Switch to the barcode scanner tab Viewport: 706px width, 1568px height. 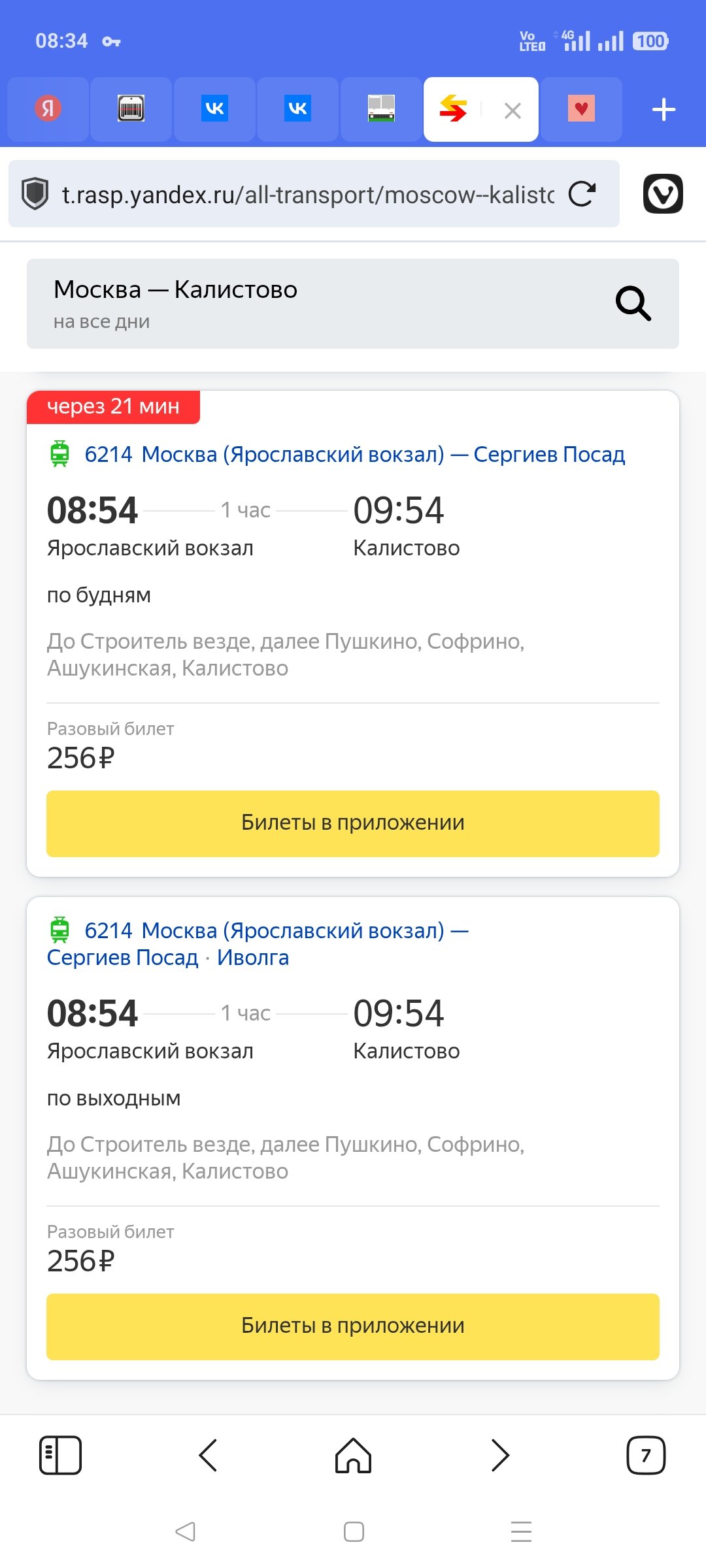click(x=131, y=108)
